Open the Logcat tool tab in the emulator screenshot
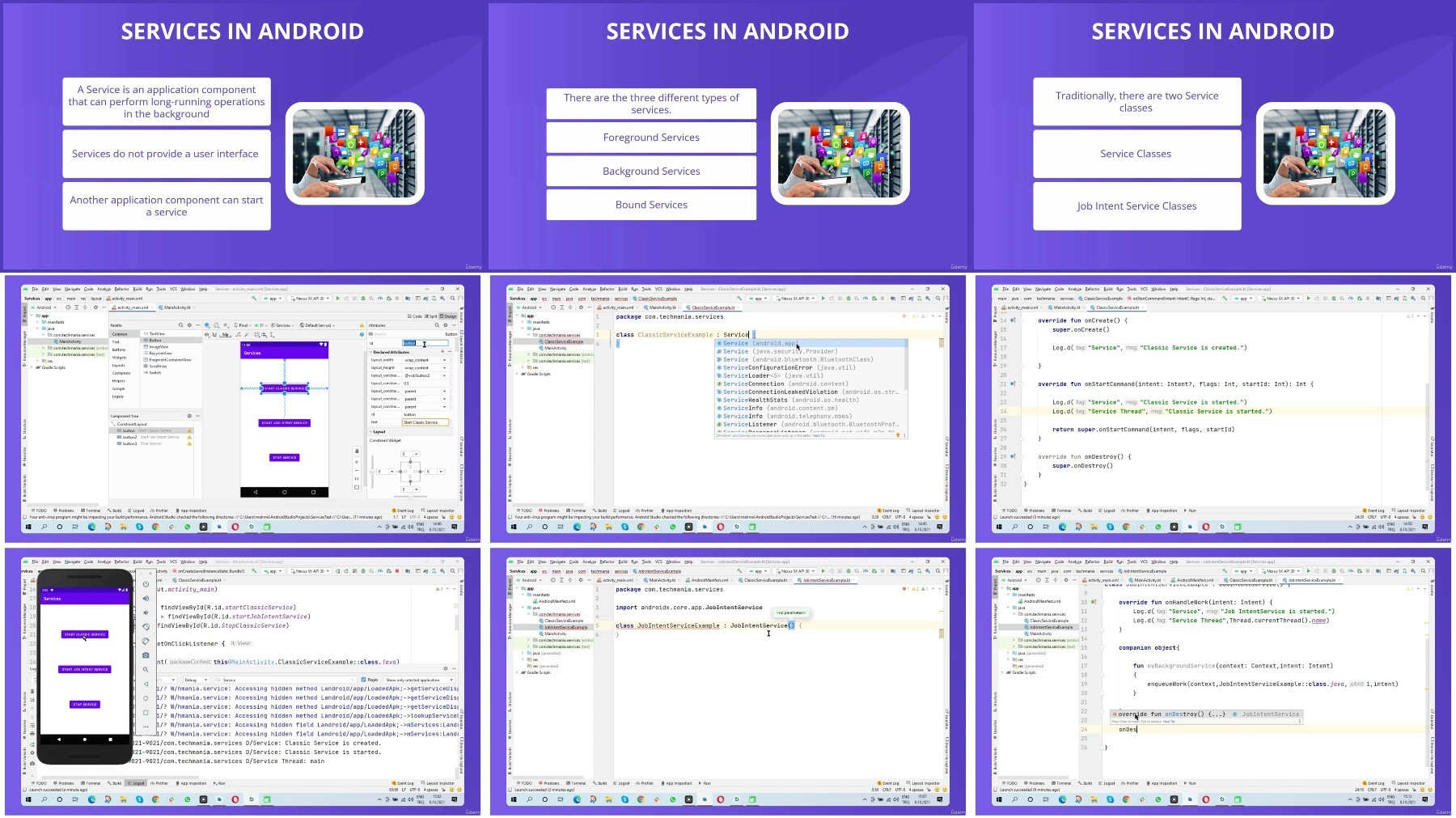The height and width of the screenshot is (818, 1456). (x=138, y=783)
